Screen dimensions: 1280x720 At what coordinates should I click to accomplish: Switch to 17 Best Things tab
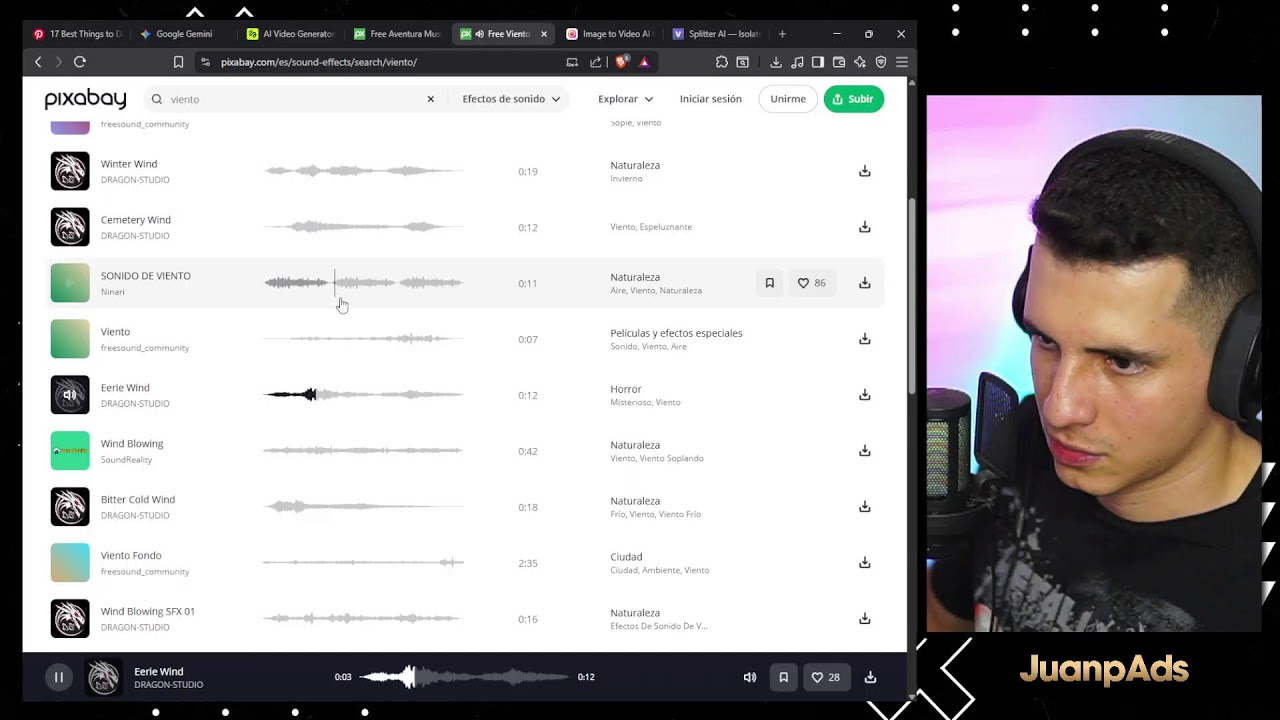(78, 34)
